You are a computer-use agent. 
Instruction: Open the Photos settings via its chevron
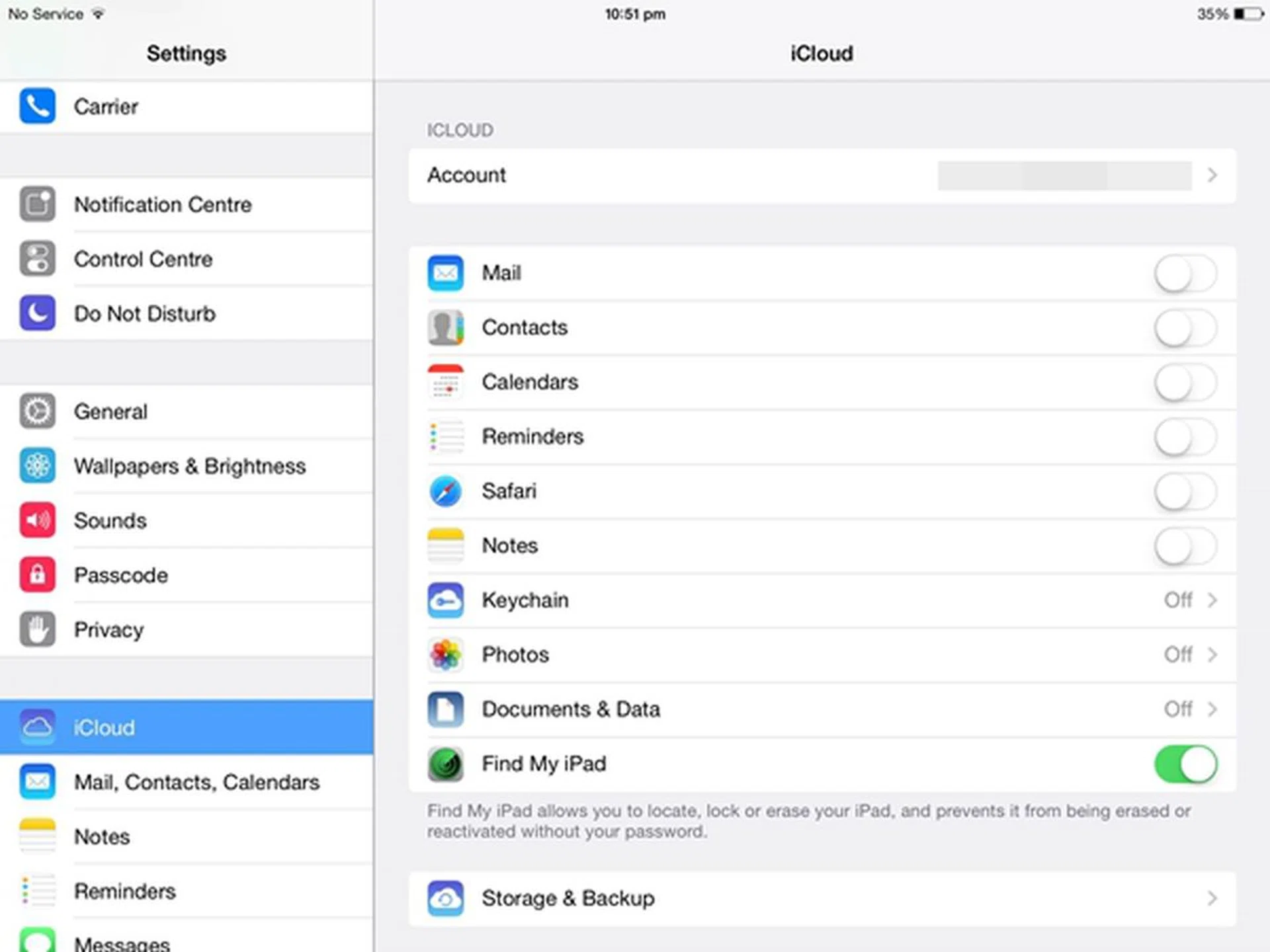pyautogui.click(x=1212, y=654)
